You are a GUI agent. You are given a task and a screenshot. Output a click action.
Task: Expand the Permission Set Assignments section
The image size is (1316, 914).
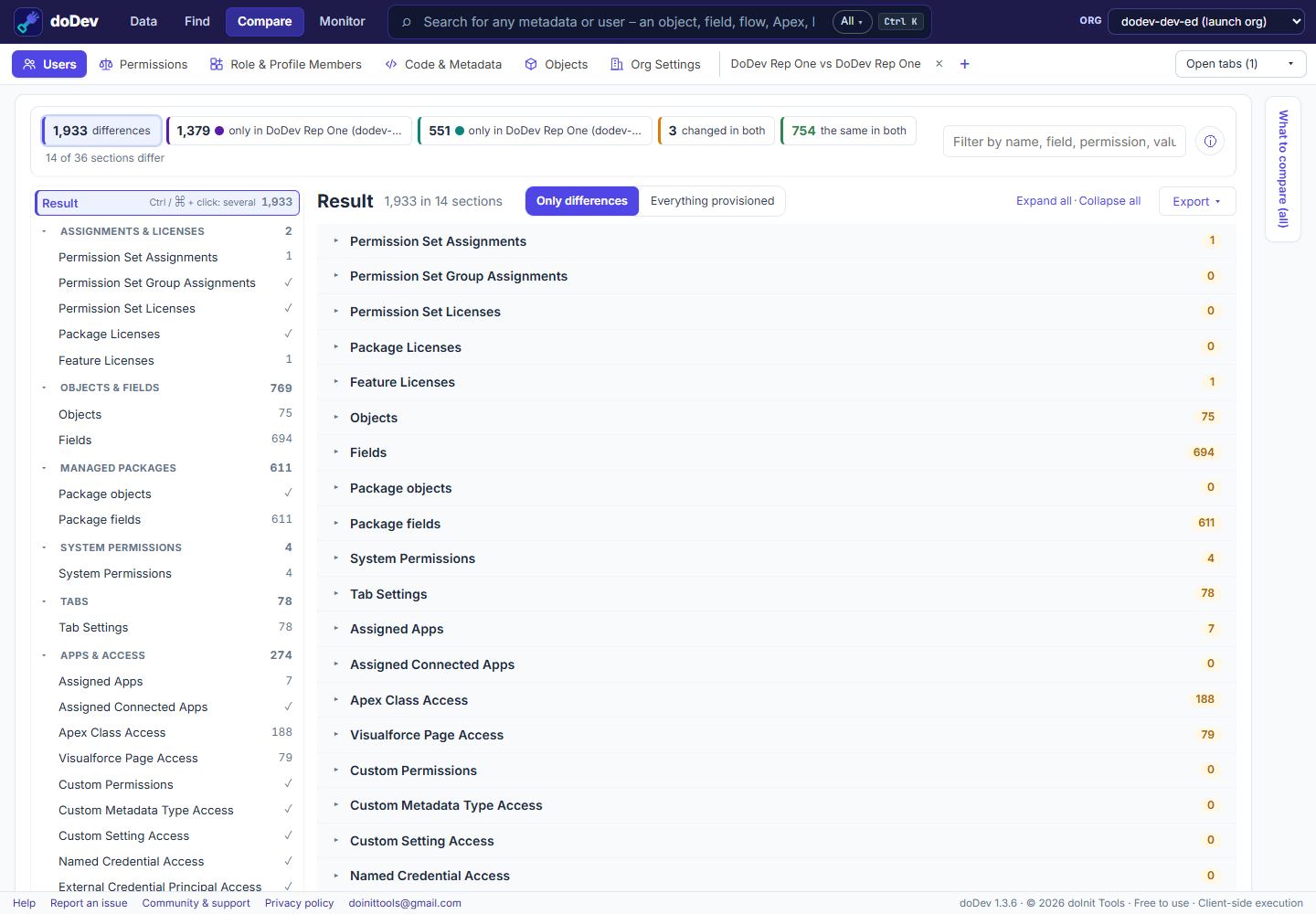[x=776, y=241]
